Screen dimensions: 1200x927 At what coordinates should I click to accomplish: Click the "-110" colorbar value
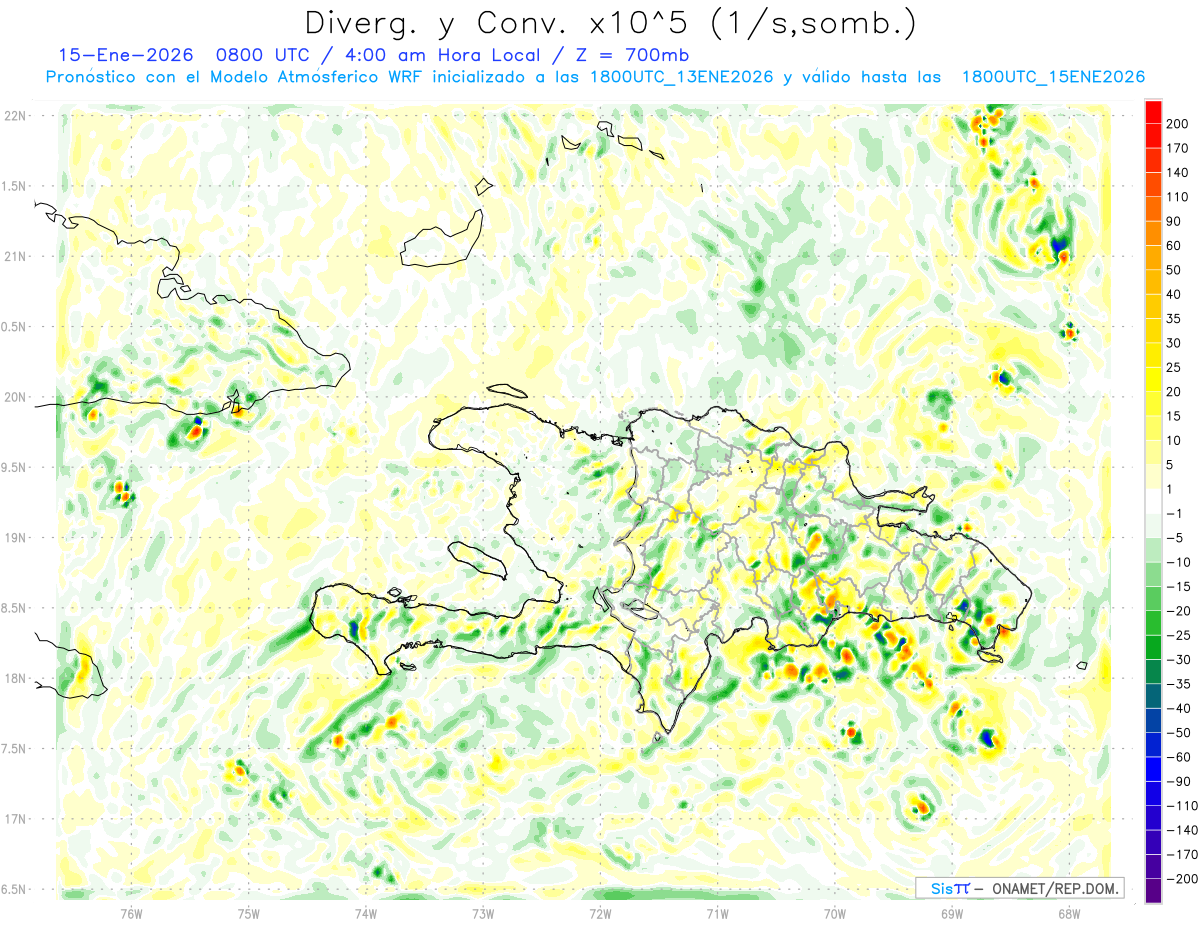pyautogui.click(x=1180, y=805)
